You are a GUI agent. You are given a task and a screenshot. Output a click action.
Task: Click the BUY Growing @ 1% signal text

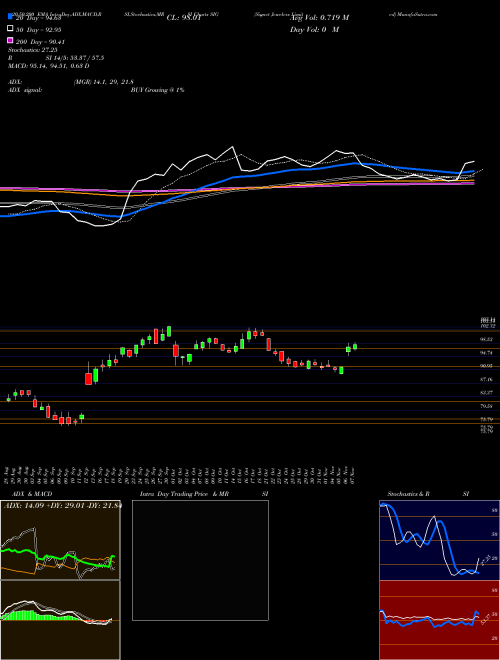click(x=157, y=90)
